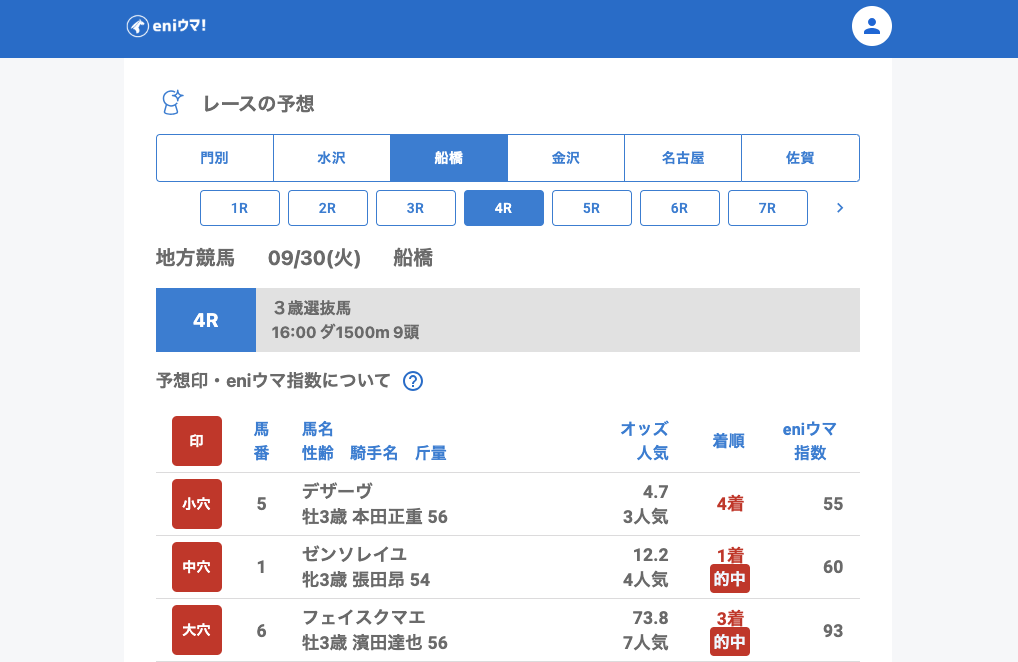The image size is (1018, 662).
Task: Open the user profile account icon
Action: (871, 26)
